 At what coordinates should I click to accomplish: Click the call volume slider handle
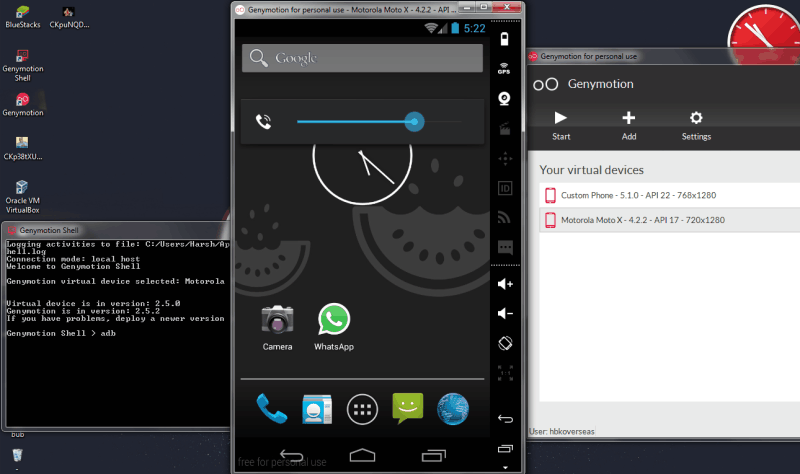pos(414,121)
